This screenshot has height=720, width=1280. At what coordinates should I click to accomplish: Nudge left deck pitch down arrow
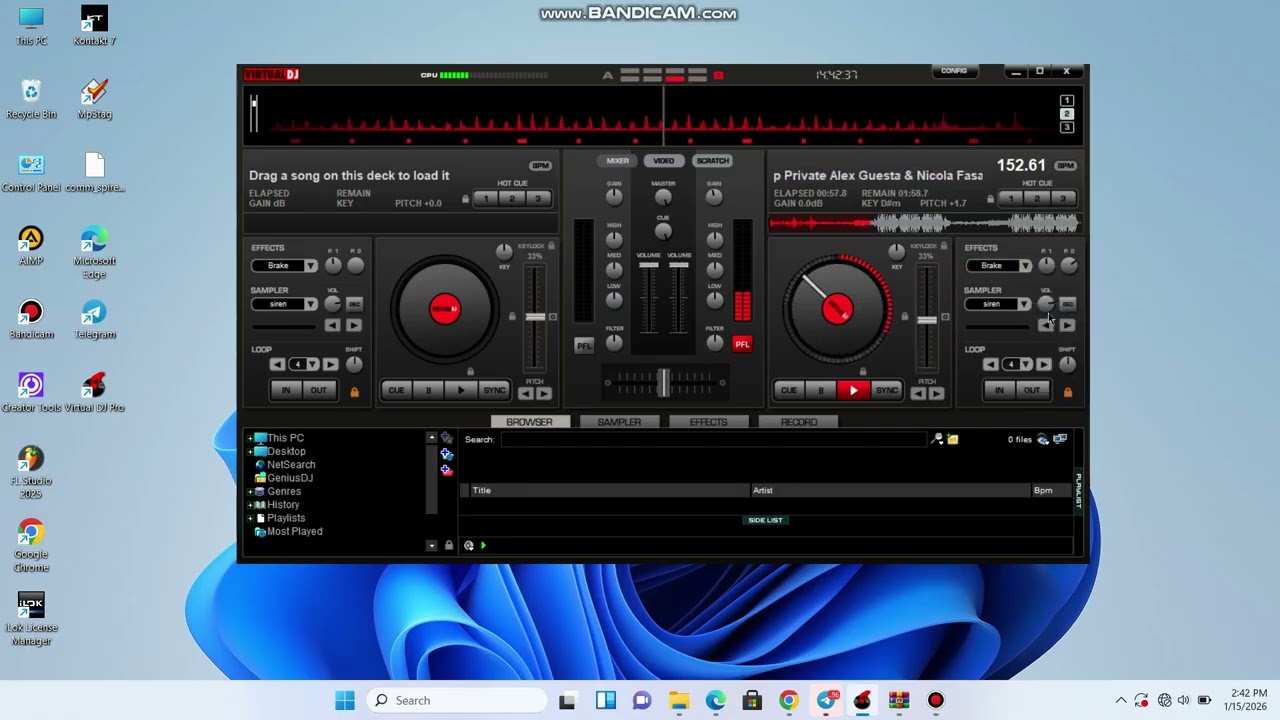pyautogui.click(x=526, y=394)
